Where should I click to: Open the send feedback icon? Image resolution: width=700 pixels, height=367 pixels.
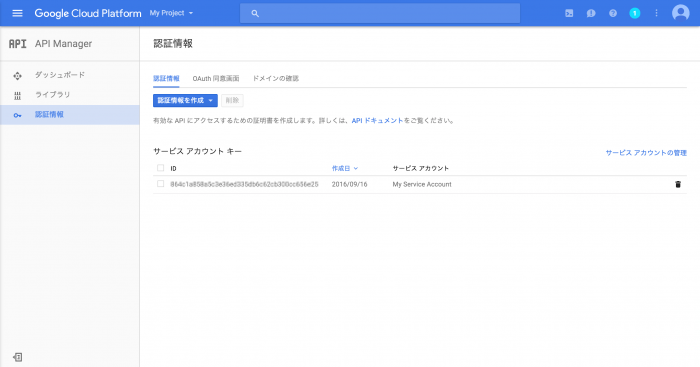tap(591, 13)
